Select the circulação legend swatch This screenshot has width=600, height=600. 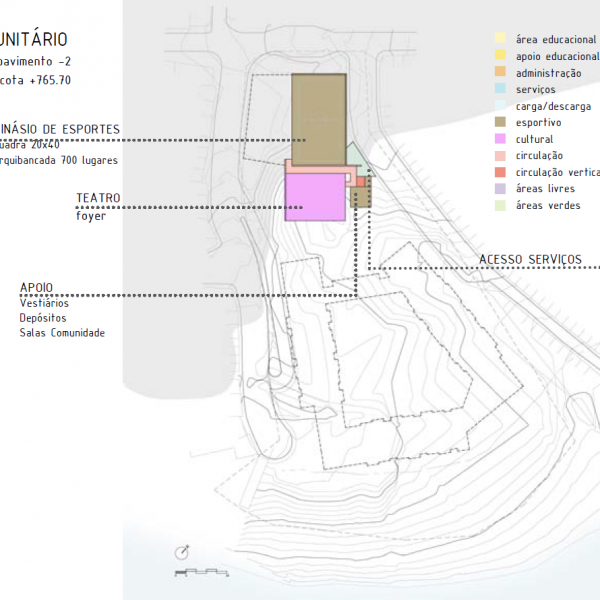[500, 156]
